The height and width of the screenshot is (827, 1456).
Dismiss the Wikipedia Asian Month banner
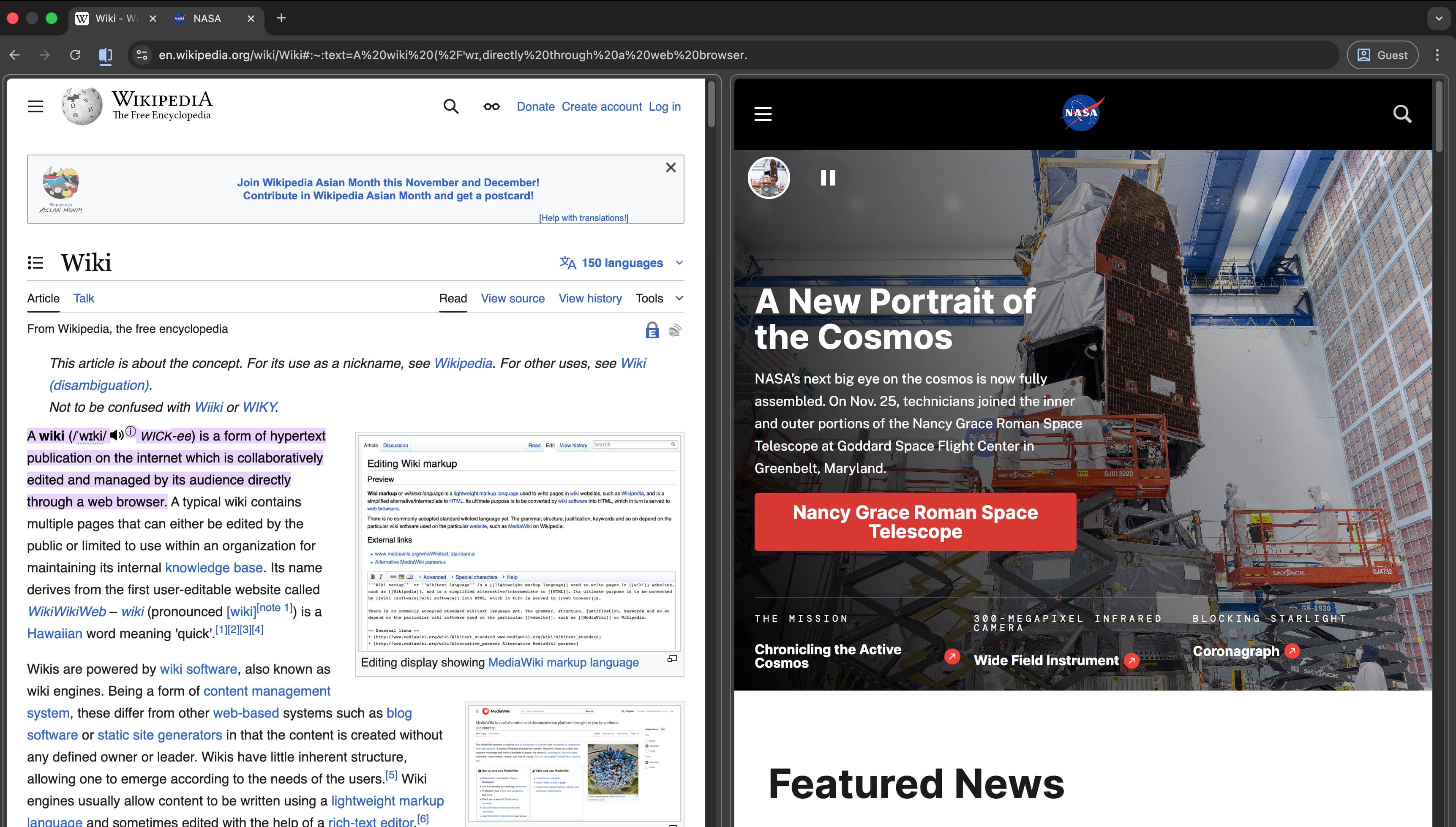671,168
